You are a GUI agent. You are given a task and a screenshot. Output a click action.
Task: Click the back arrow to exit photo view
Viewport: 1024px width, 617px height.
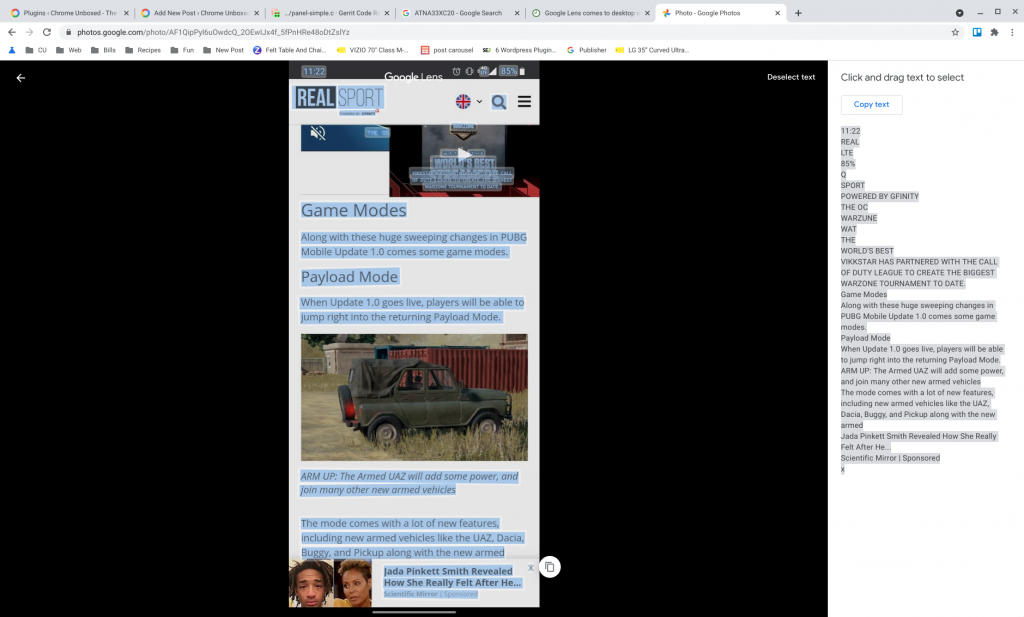click(x=20, y=78)
